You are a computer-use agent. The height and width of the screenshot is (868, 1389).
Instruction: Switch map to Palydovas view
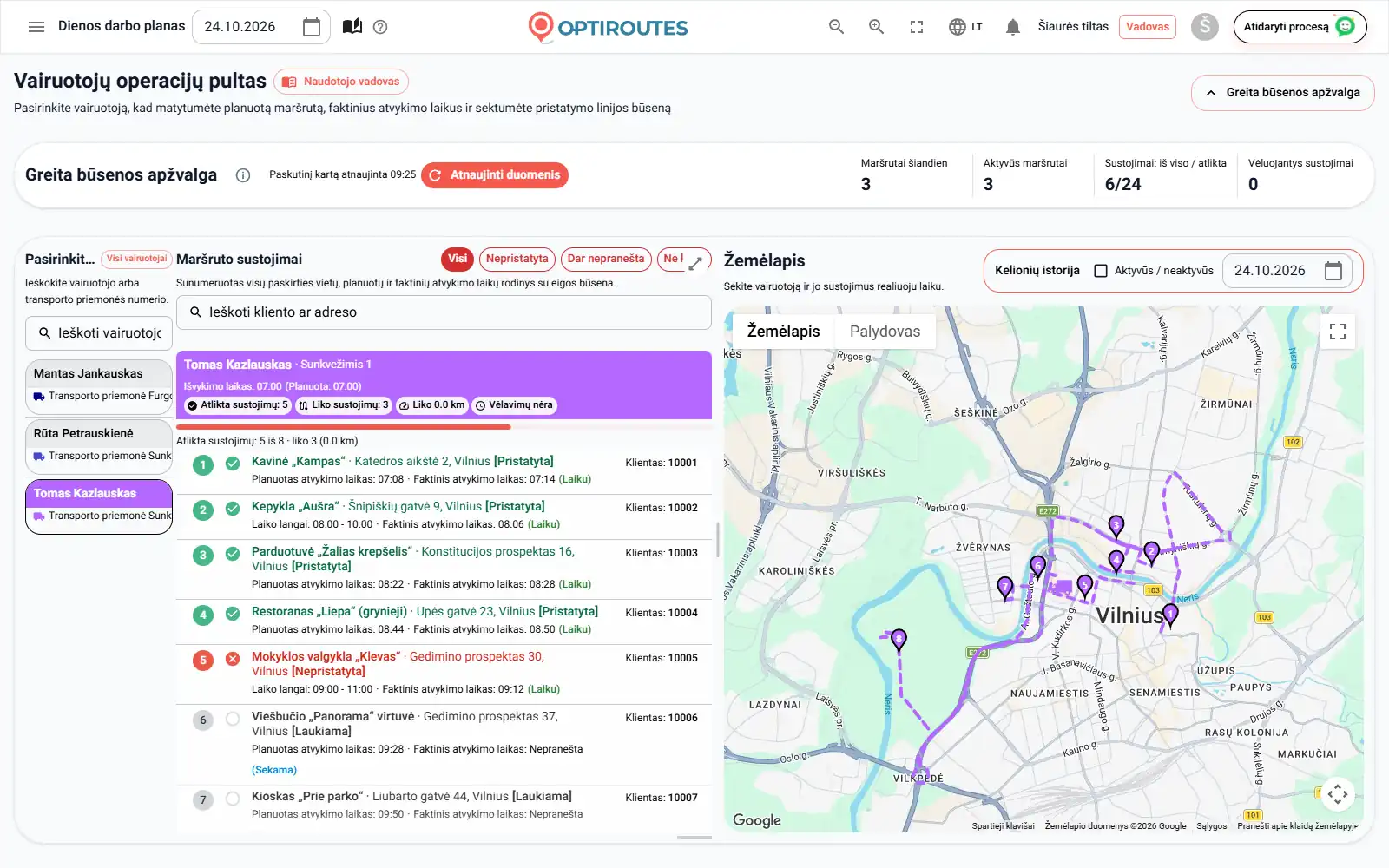[885, 332]
